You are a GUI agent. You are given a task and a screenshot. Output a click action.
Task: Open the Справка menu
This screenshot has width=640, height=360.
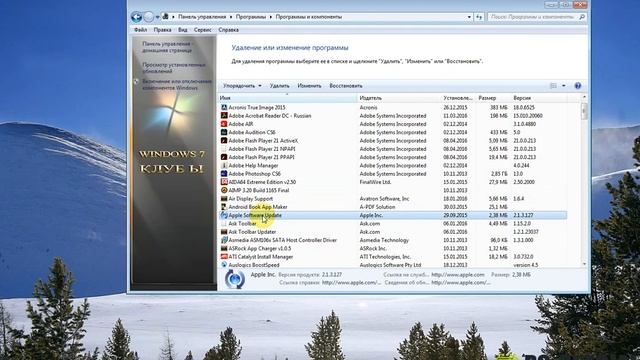click(x=229, y=30)
